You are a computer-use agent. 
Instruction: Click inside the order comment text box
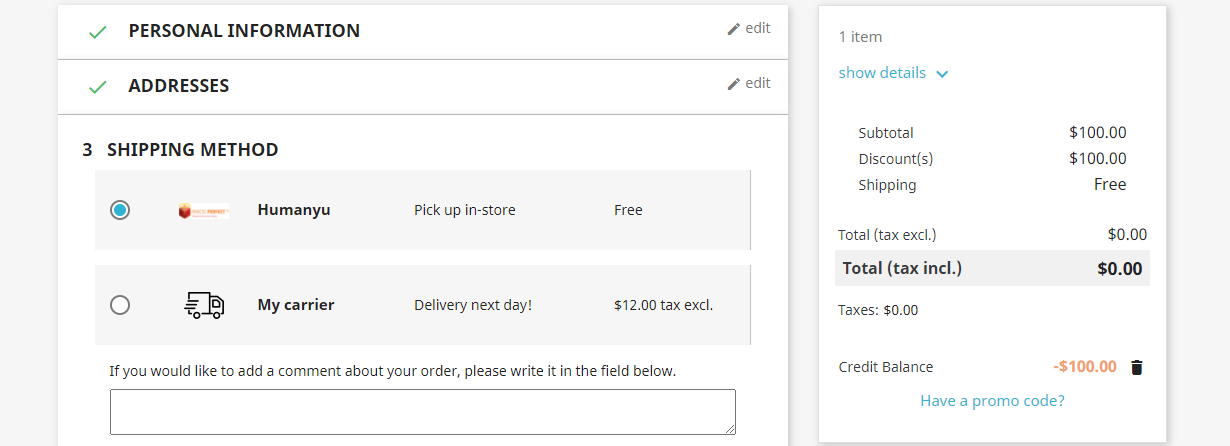click(x=422, y=412)
